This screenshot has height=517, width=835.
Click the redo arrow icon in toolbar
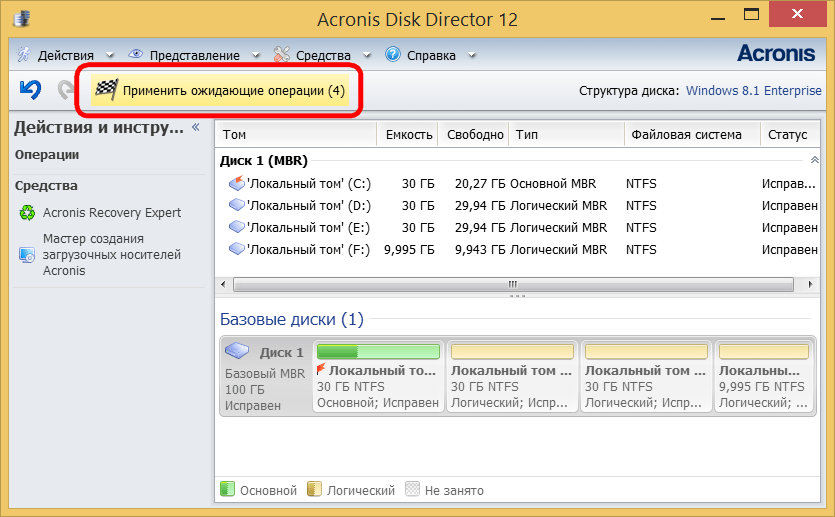tap(66, 90)
